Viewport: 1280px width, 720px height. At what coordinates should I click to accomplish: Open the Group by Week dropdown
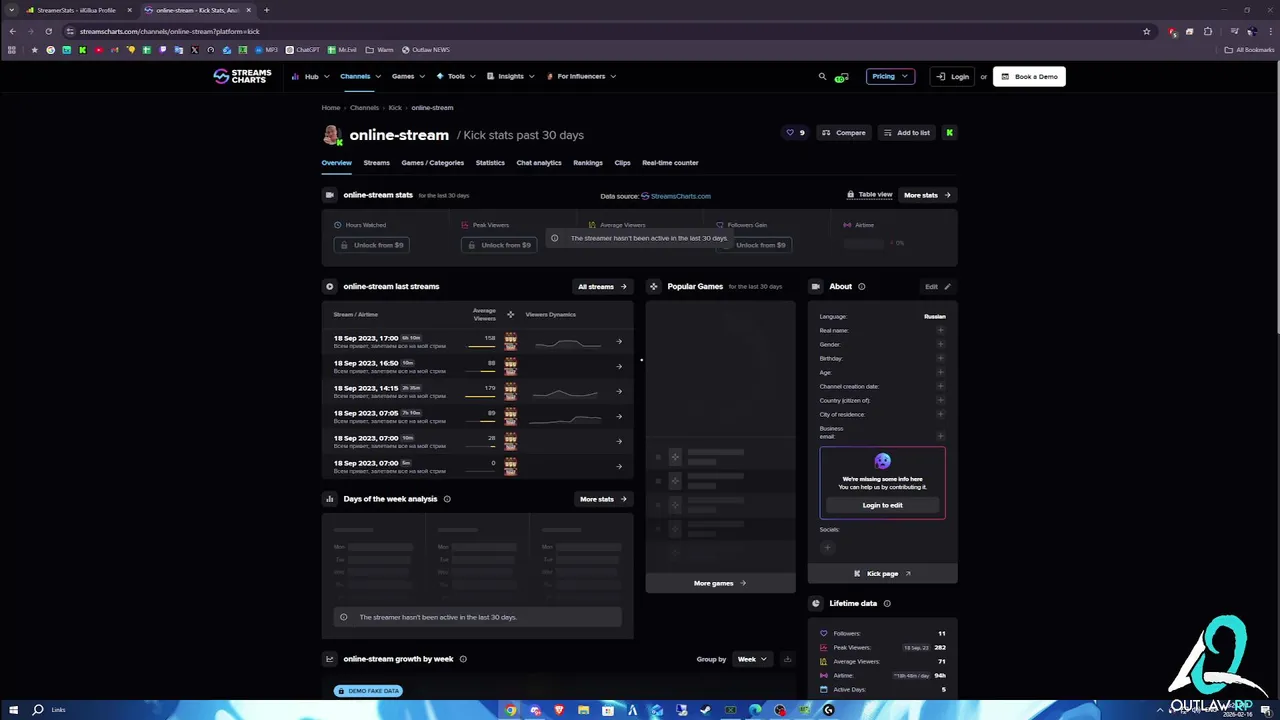[751, 659]
